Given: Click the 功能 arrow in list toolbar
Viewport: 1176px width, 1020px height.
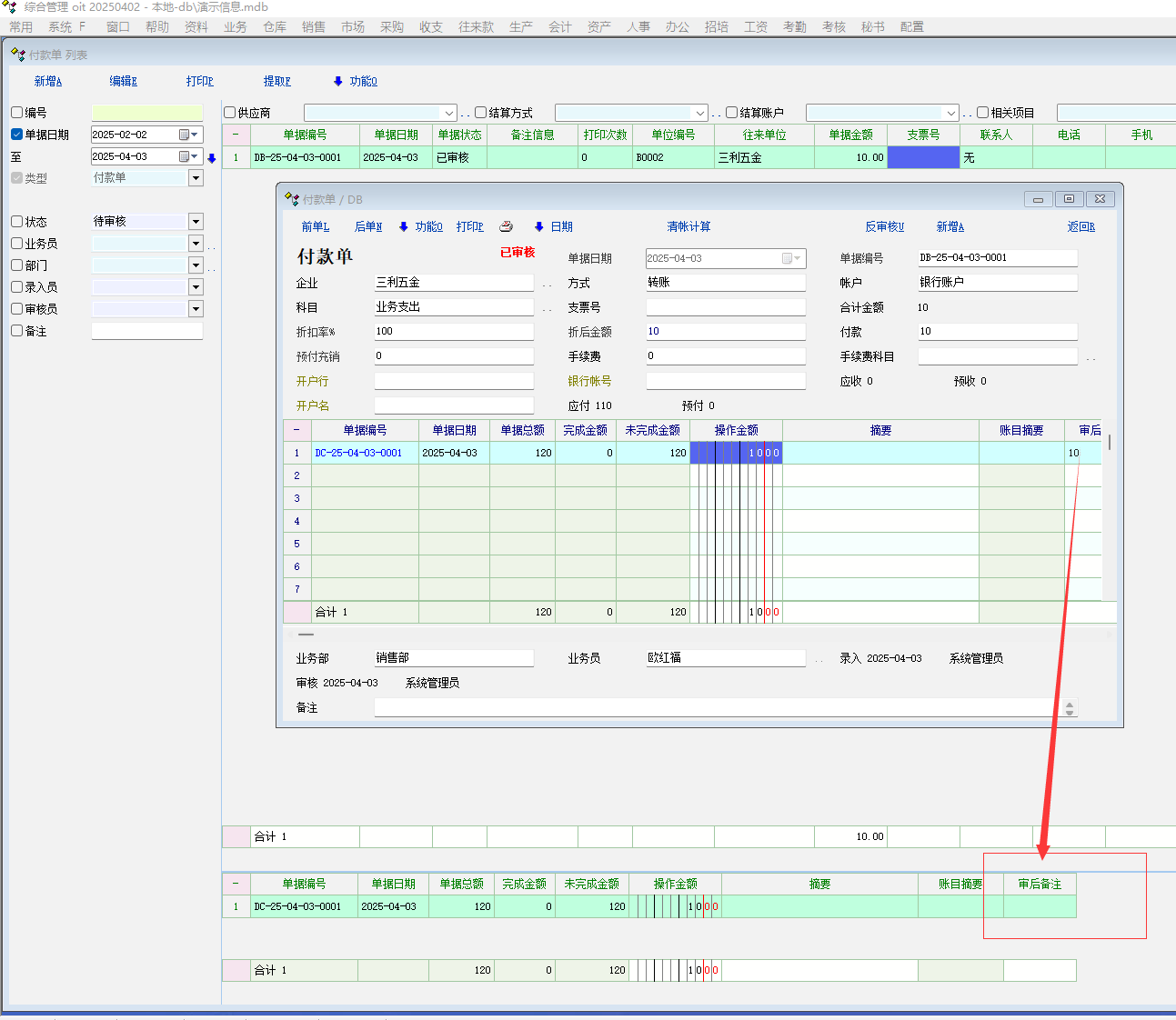Looking at the screenshot, I should pyautogui.click(x=338, y=81).
